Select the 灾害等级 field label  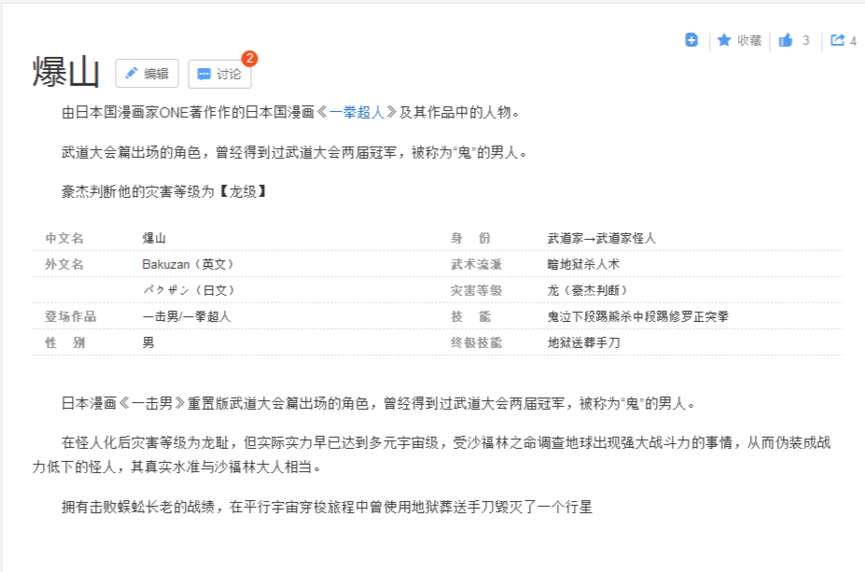[476, 290]
